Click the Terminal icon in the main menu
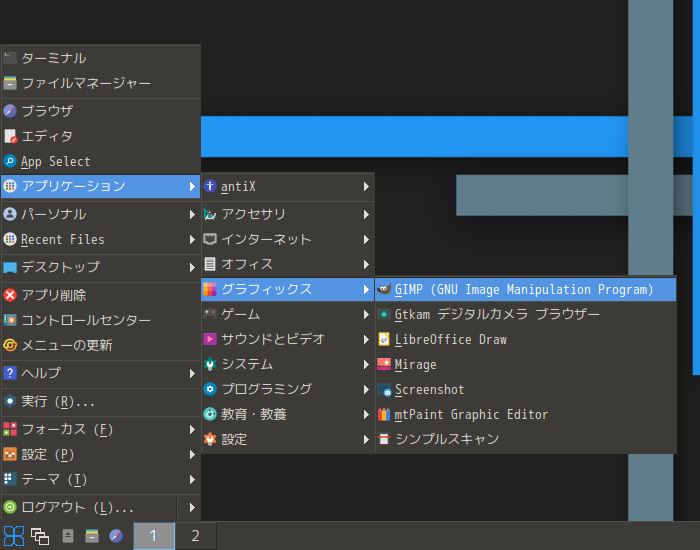 10,58
